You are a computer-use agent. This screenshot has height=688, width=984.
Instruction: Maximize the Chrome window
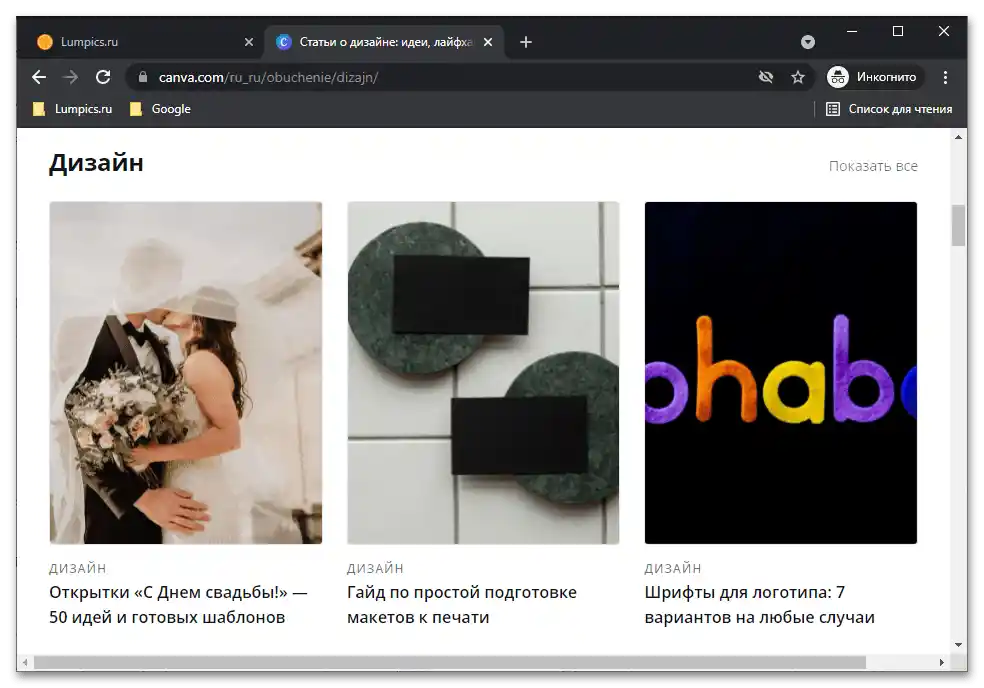click(x=898, y=31)
